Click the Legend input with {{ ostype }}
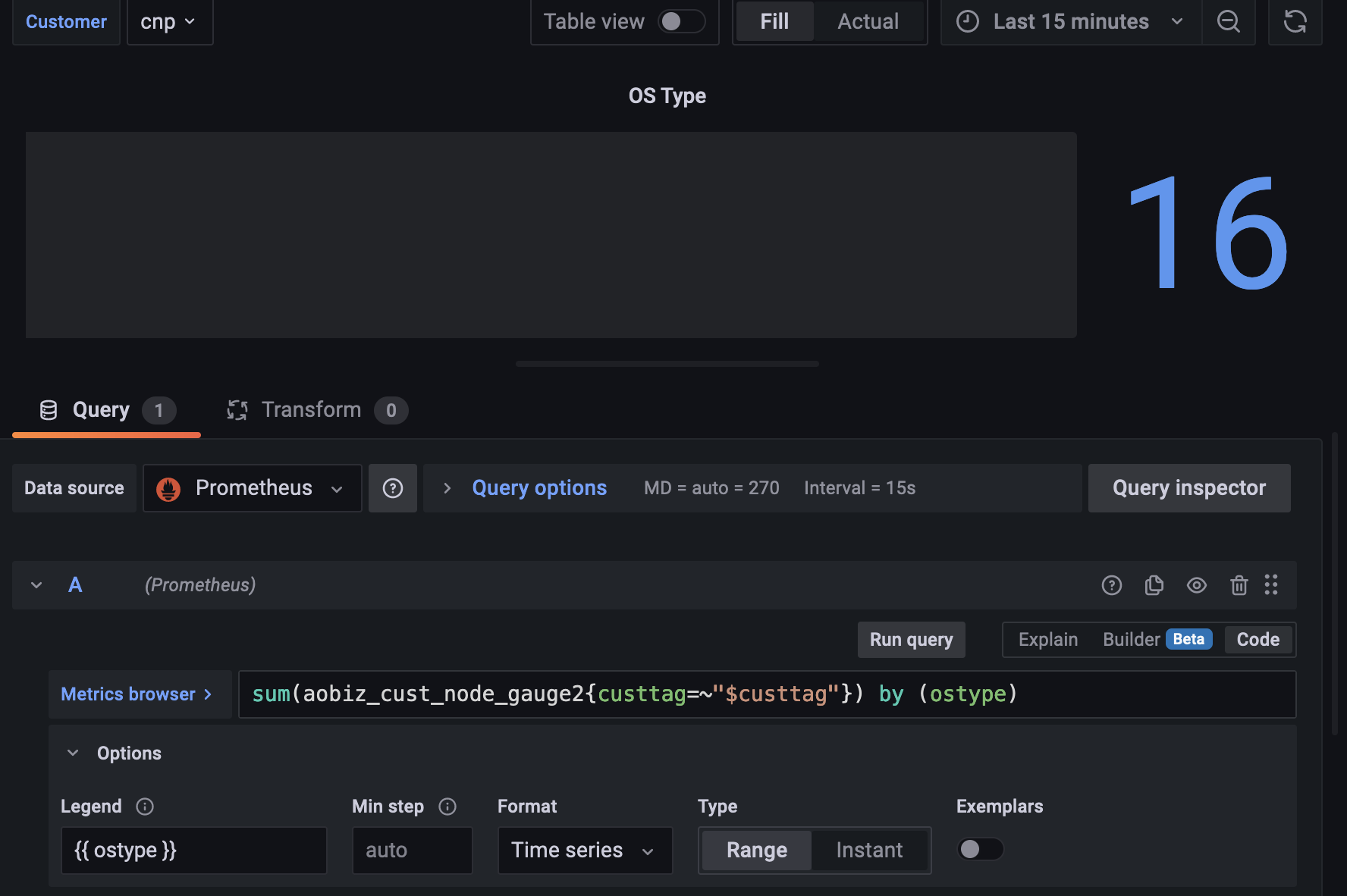 193,851
